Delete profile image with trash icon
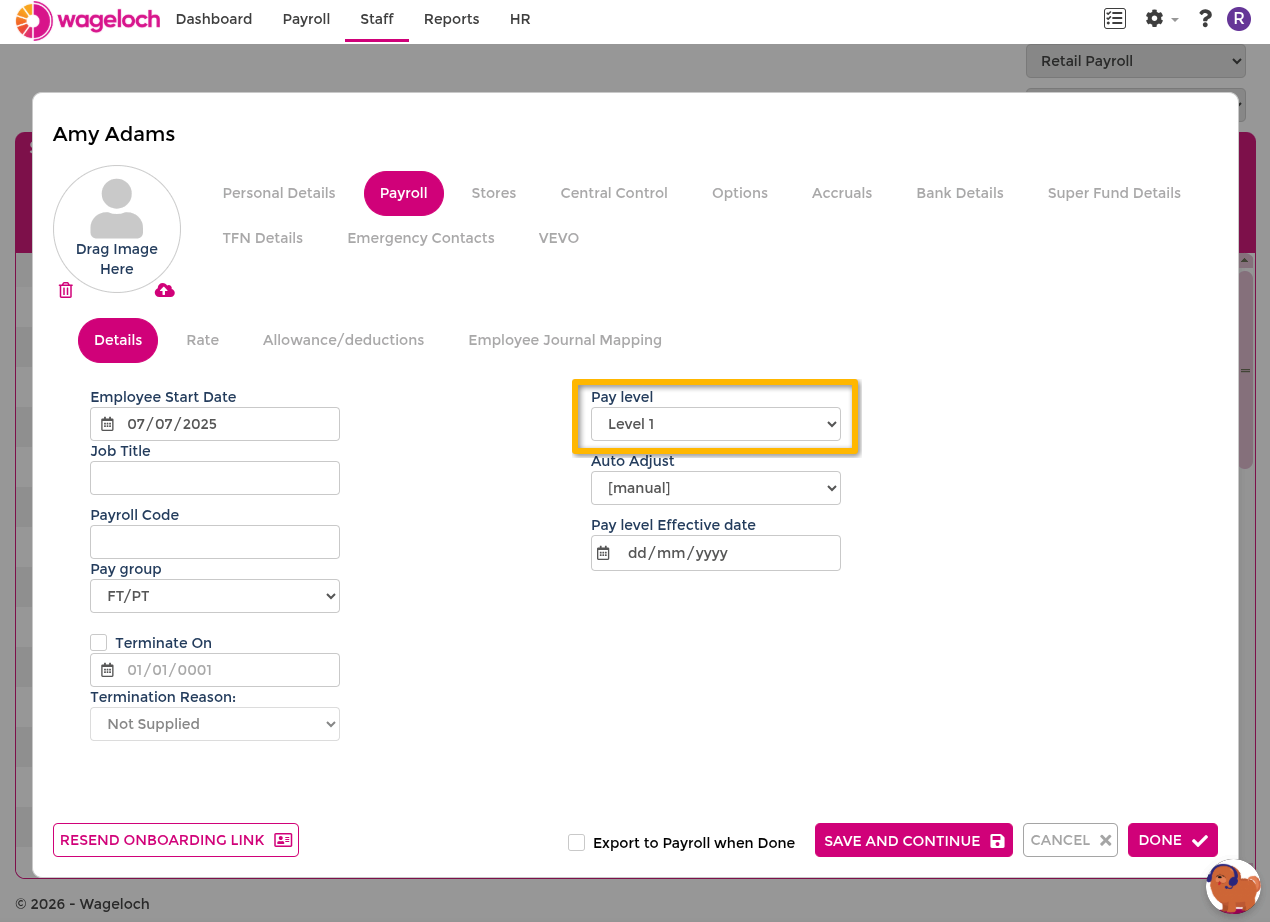 pos(66,290)
